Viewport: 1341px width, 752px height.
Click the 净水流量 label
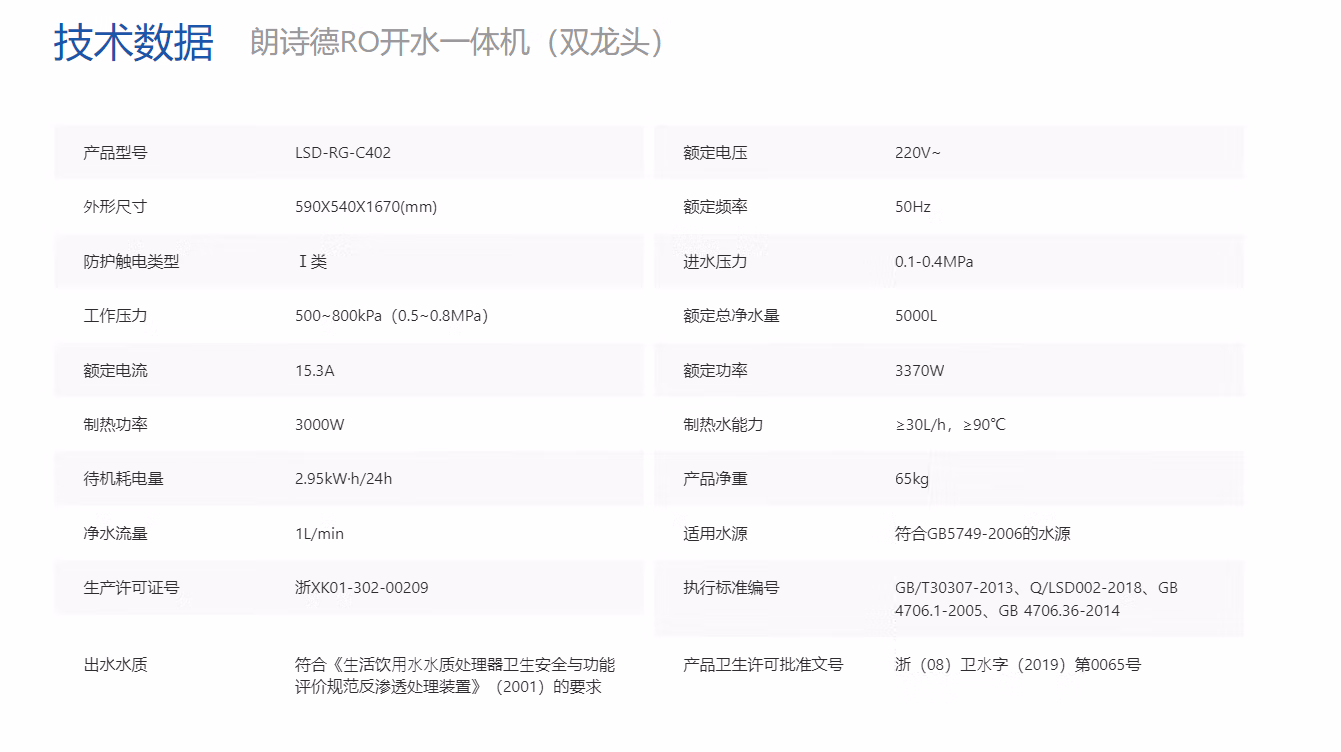pyautogui.click(x=115, y=534)
